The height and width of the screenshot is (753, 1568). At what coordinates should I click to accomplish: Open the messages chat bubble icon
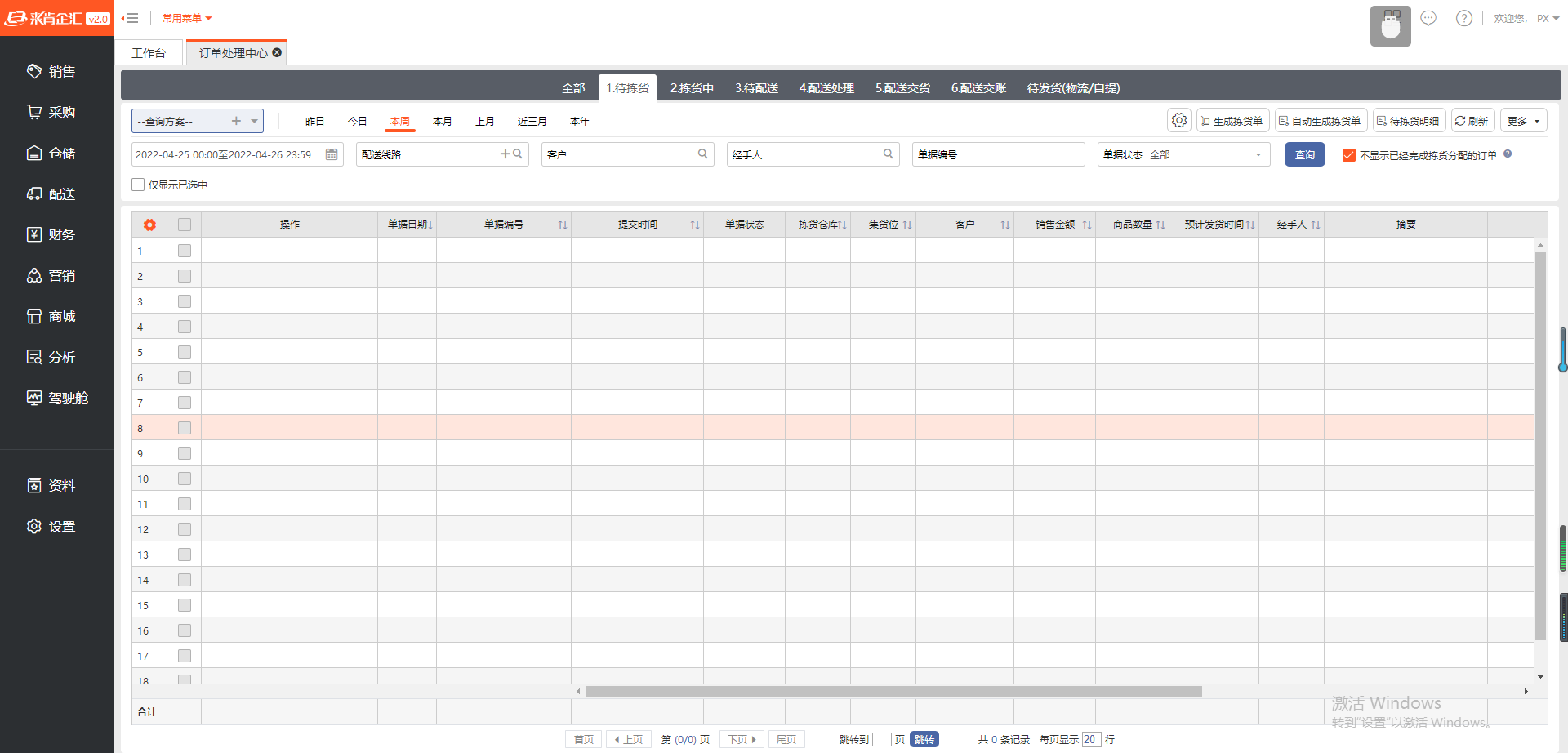1428,18
